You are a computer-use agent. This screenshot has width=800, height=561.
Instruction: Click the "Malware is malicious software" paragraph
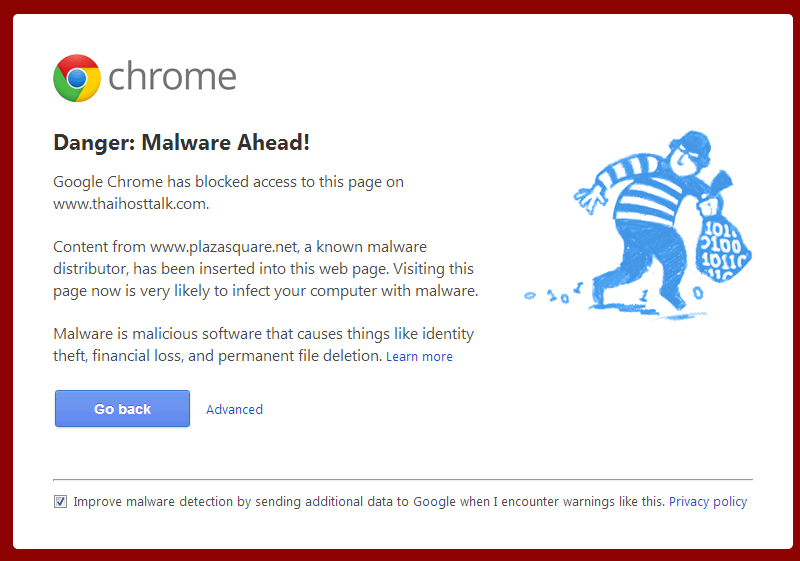tap(263, 334)
